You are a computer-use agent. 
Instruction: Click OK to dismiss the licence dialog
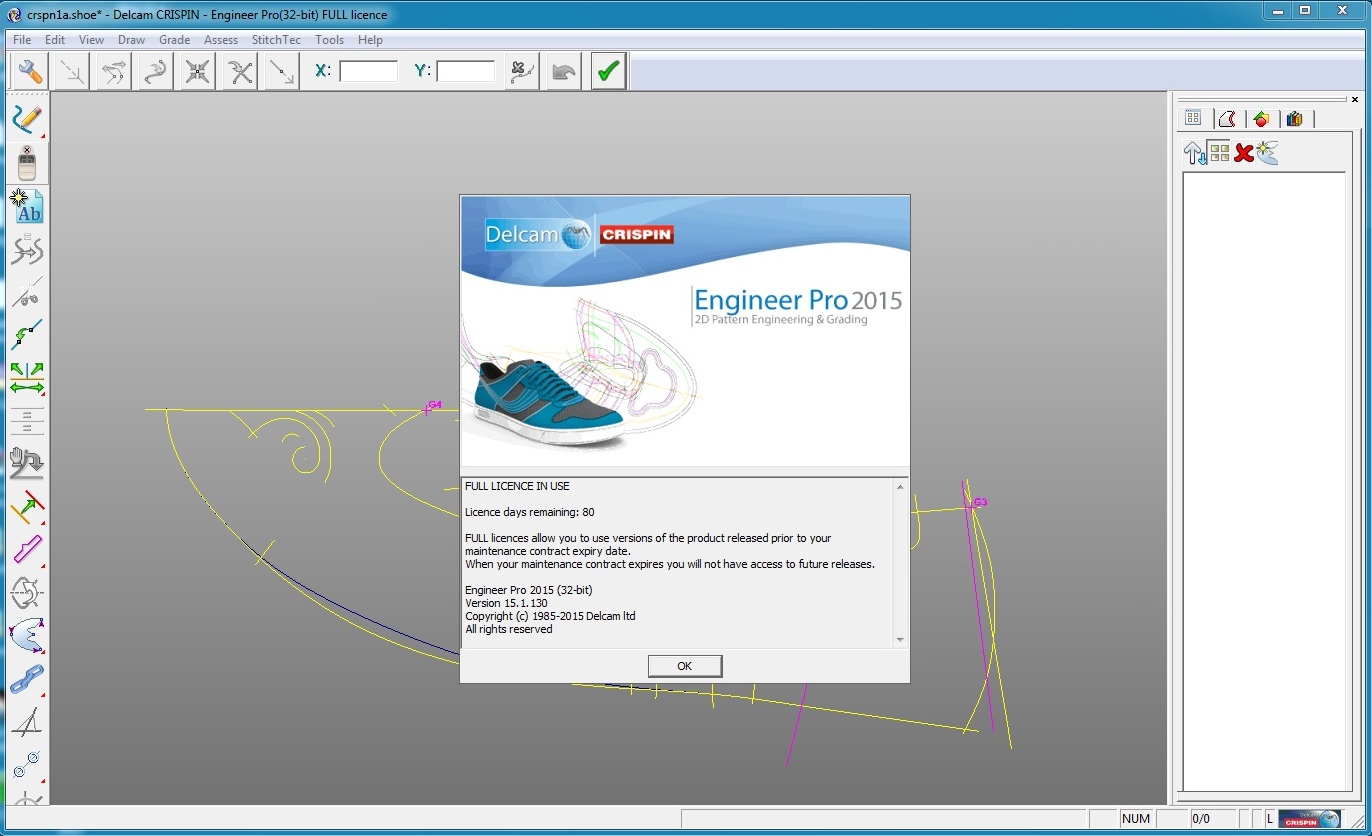[685, 666]
